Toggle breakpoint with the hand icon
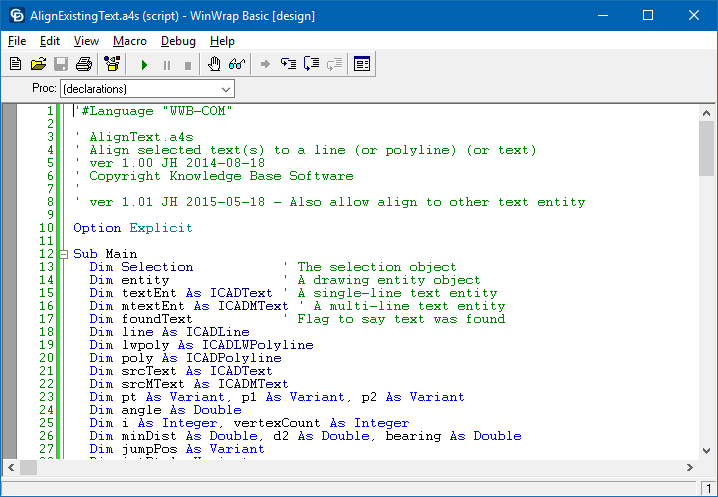This screenshot has width=718, height=497. coord(214,64)
